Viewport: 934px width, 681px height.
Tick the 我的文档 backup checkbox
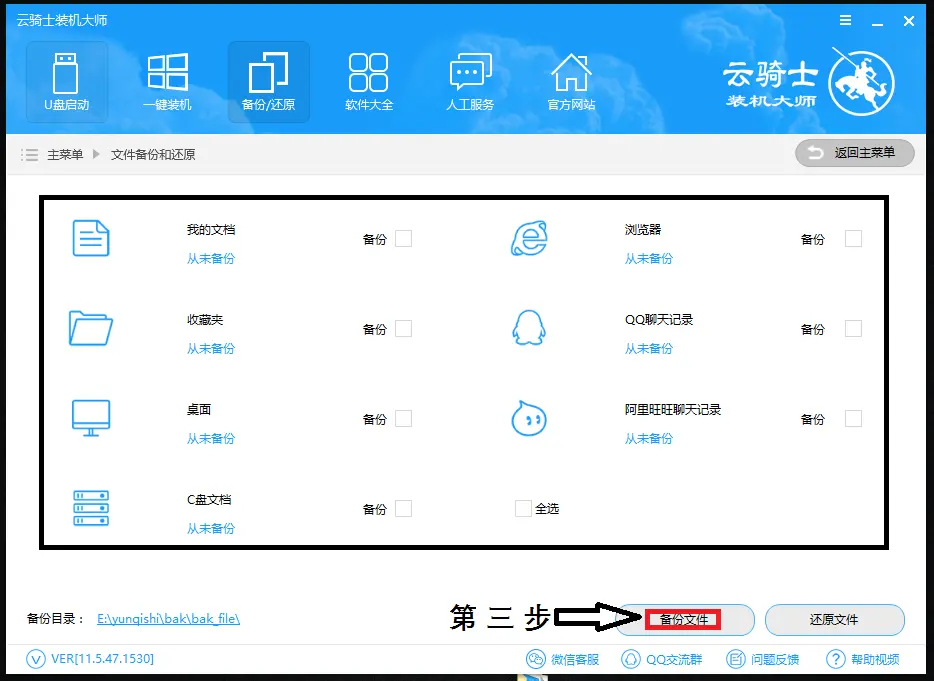[x=403, y=239]
